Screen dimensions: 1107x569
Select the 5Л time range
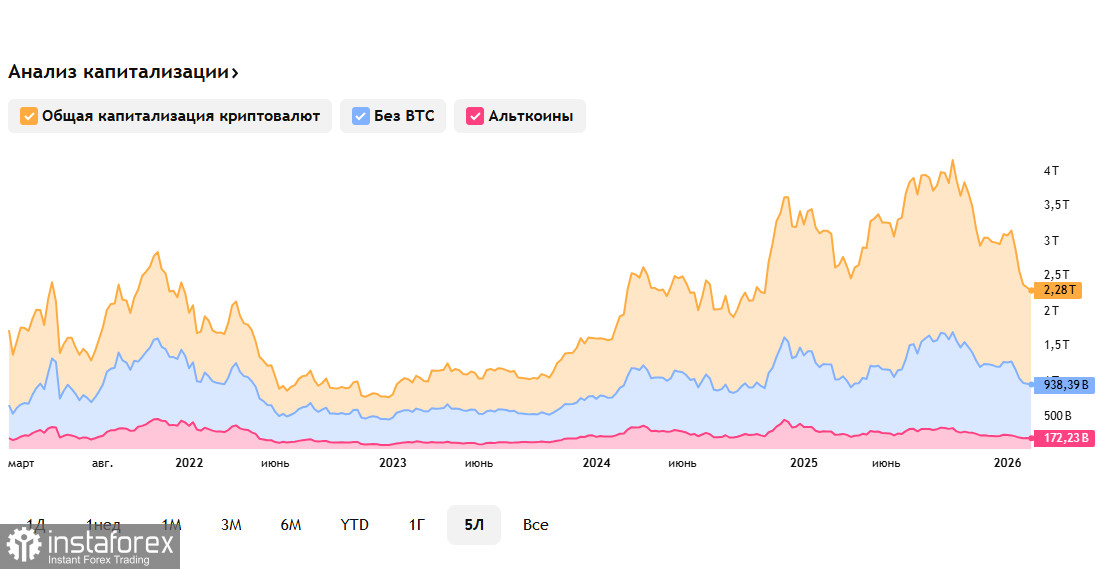click(x=474, y=525)
